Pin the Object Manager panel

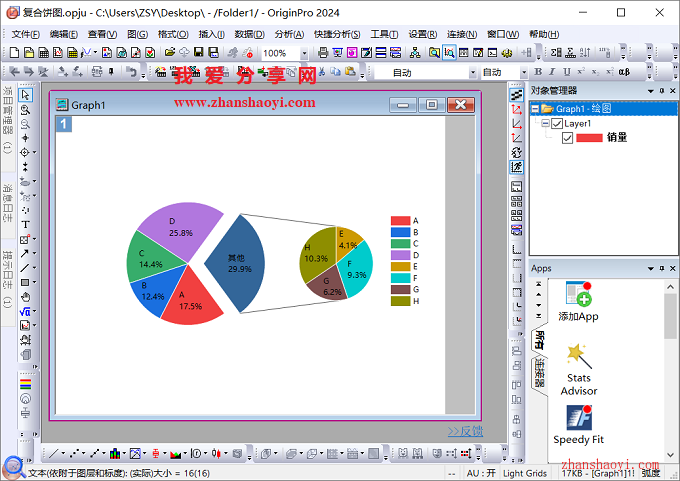[x=662, y=91]
